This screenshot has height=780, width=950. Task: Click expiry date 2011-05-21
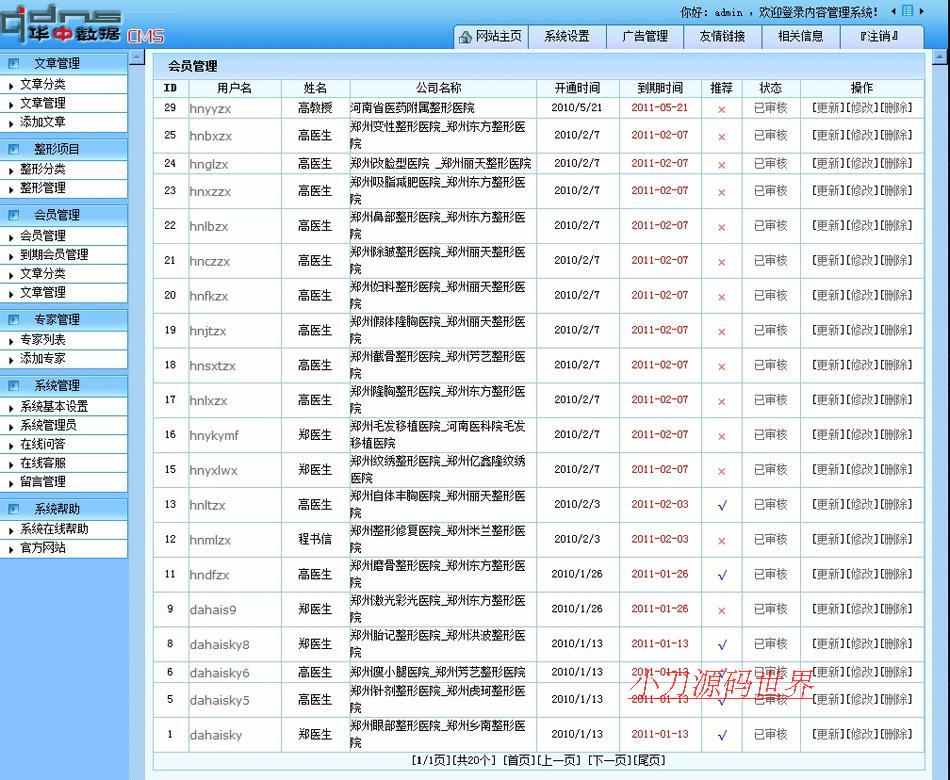pos(660,108)
